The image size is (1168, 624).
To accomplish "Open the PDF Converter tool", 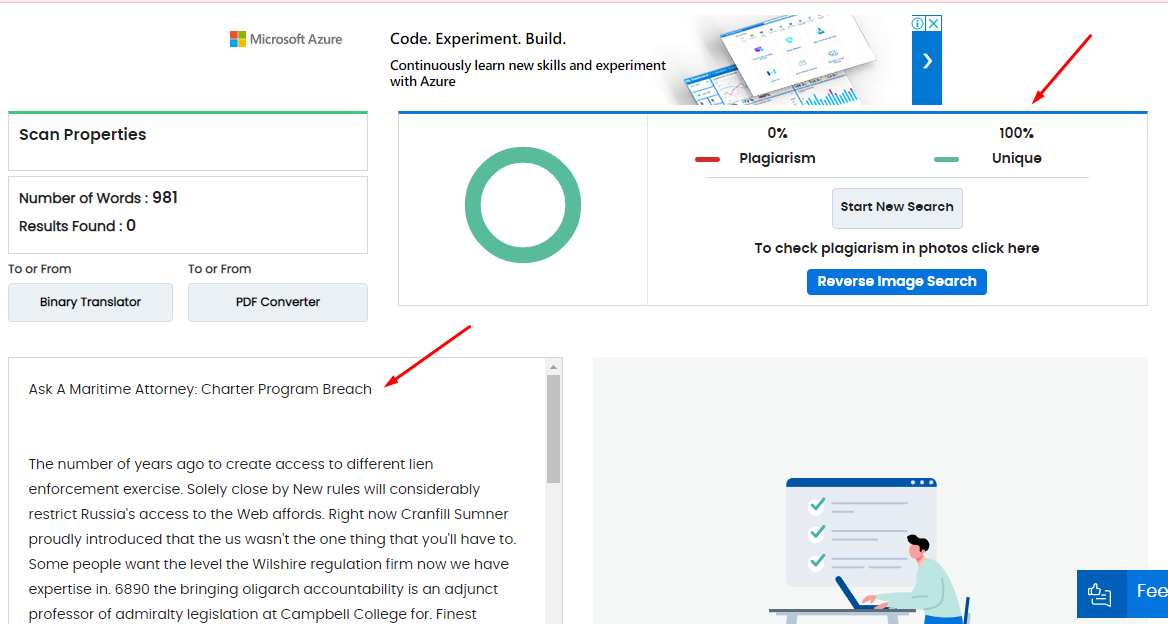I will pyautogui.click(x=278, y=302).
